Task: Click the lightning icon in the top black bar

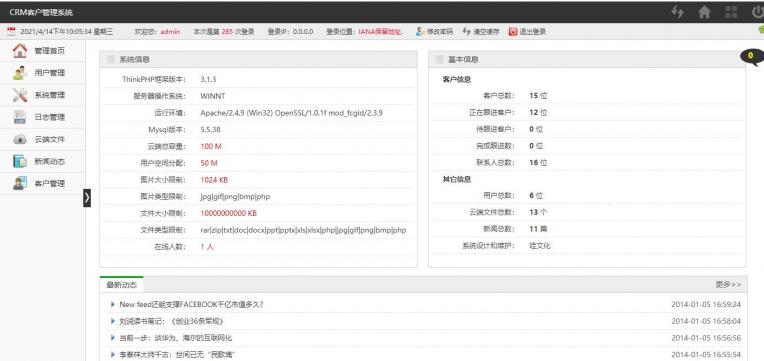Action: (677, 12)
